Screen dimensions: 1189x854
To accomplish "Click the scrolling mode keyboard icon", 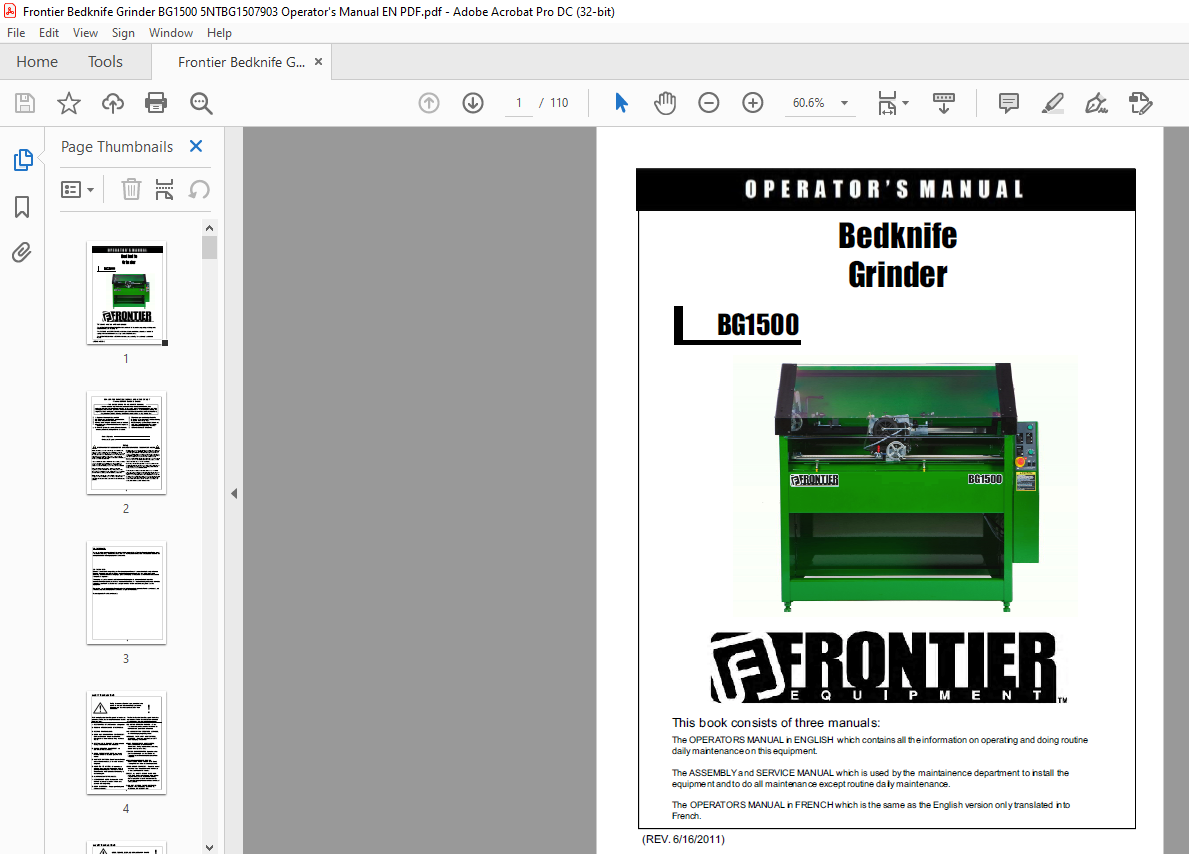I will [x=944, y=102].
